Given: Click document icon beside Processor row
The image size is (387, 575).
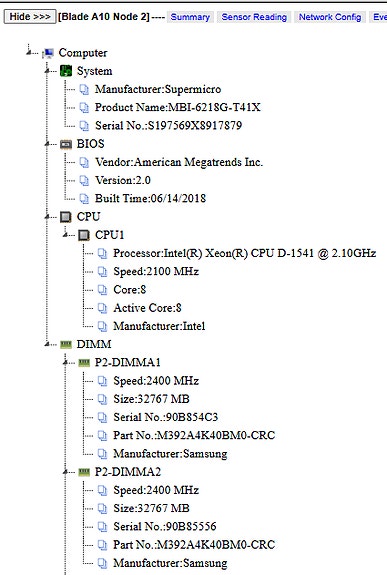Looking at the screenshot, I should coord(102,253).
